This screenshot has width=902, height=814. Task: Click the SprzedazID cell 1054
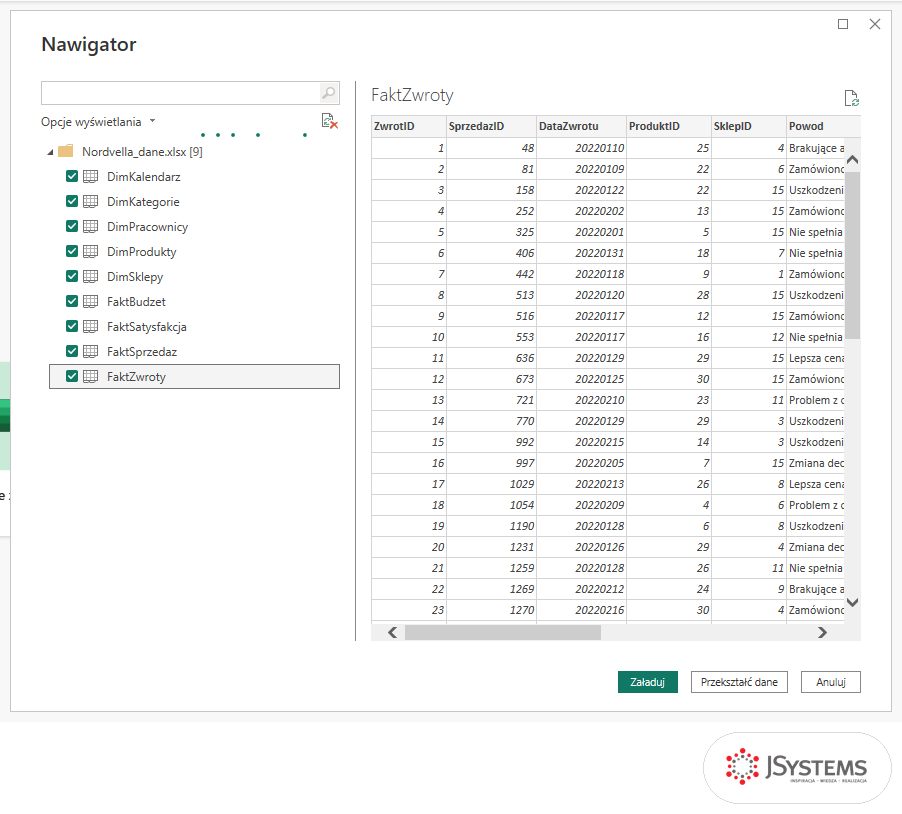491,505
